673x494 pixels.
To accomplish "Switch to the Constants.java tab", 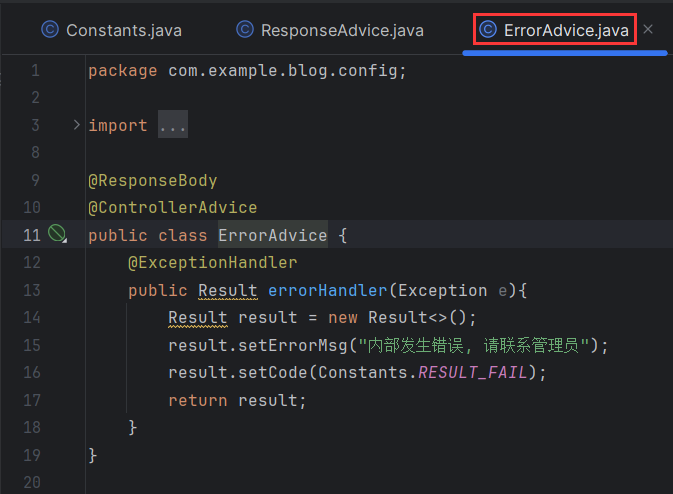I will point(112,30).
